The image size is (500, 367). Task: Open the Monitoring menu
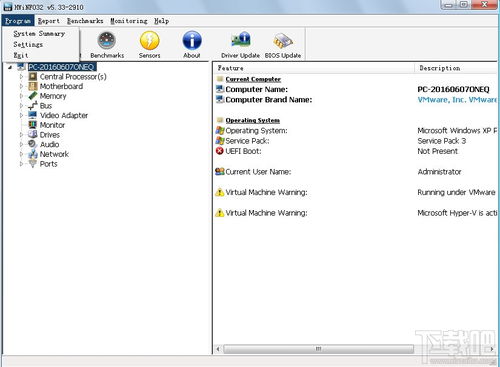point(129,21)
